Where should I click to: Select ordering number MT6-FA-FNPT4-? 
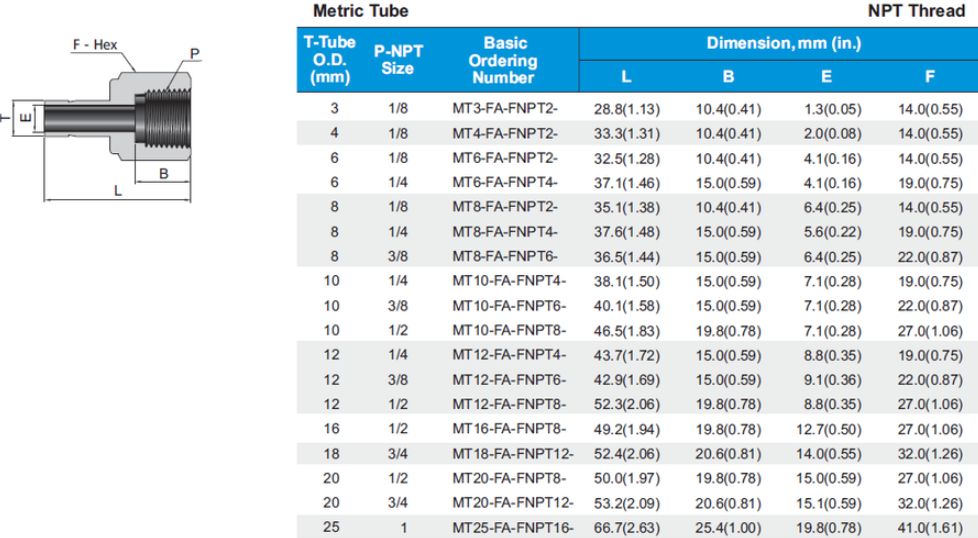[504, 183]
